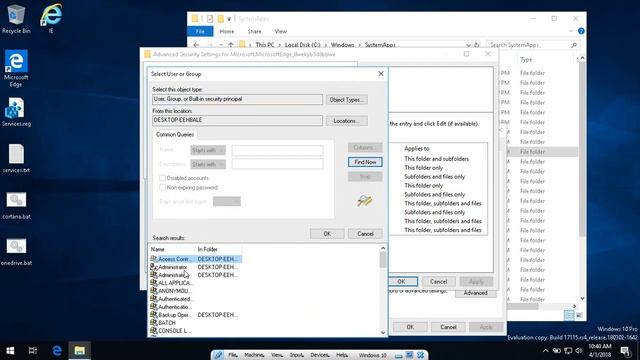
Task: Click Explorer help question-mark icon
Action: click(581, 31)
